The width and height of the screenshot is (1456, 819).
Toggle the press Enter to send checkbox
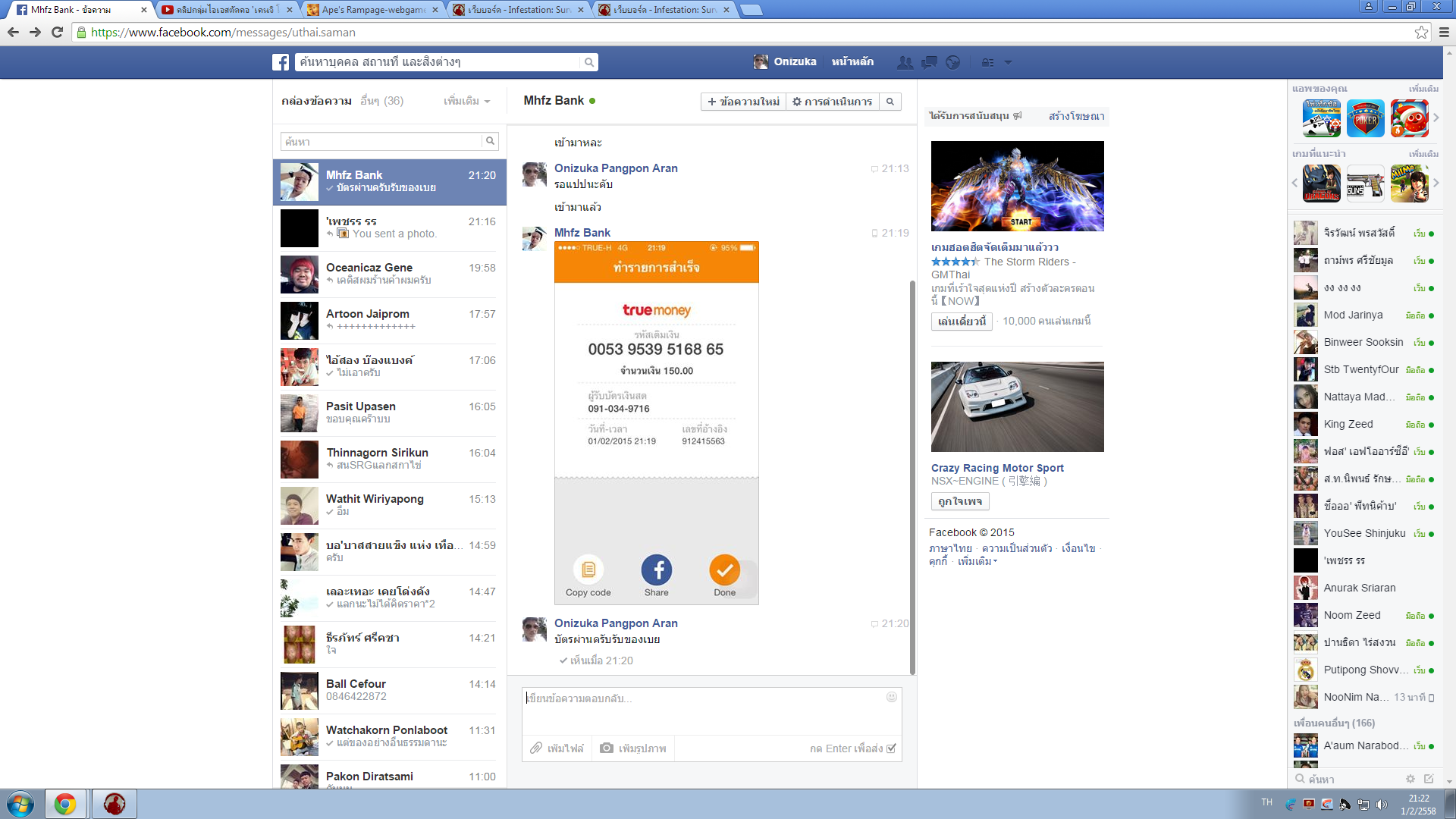(892, 748)
